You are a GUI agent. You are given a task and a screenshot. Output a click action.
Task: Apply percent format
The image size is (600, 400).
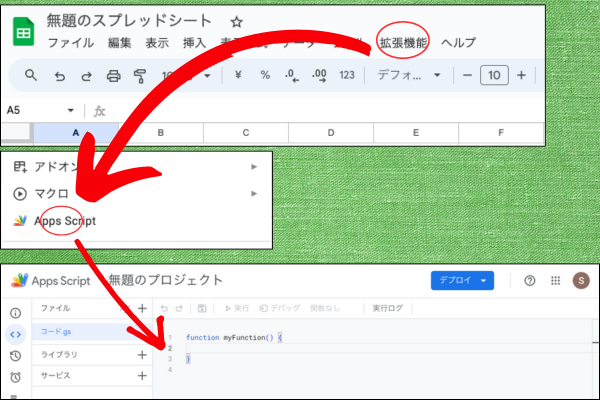coord(265,75)
